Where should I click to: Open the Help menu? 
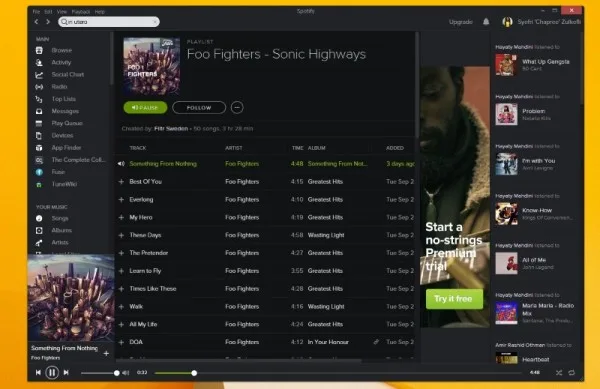coord(100,11)
